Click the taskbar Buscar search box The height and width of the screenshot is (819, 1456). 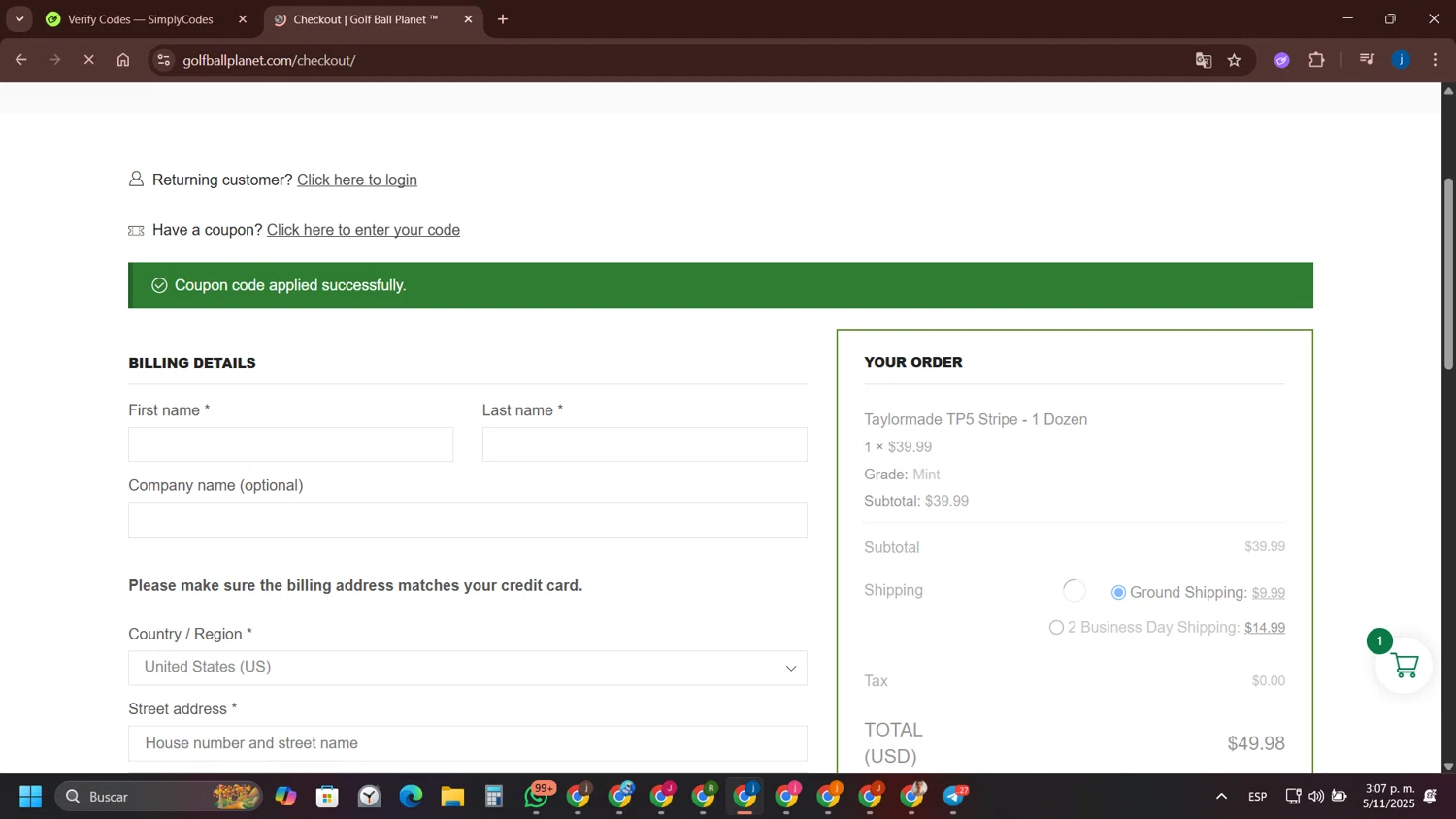pyautogui.click(x=158, y=797)
